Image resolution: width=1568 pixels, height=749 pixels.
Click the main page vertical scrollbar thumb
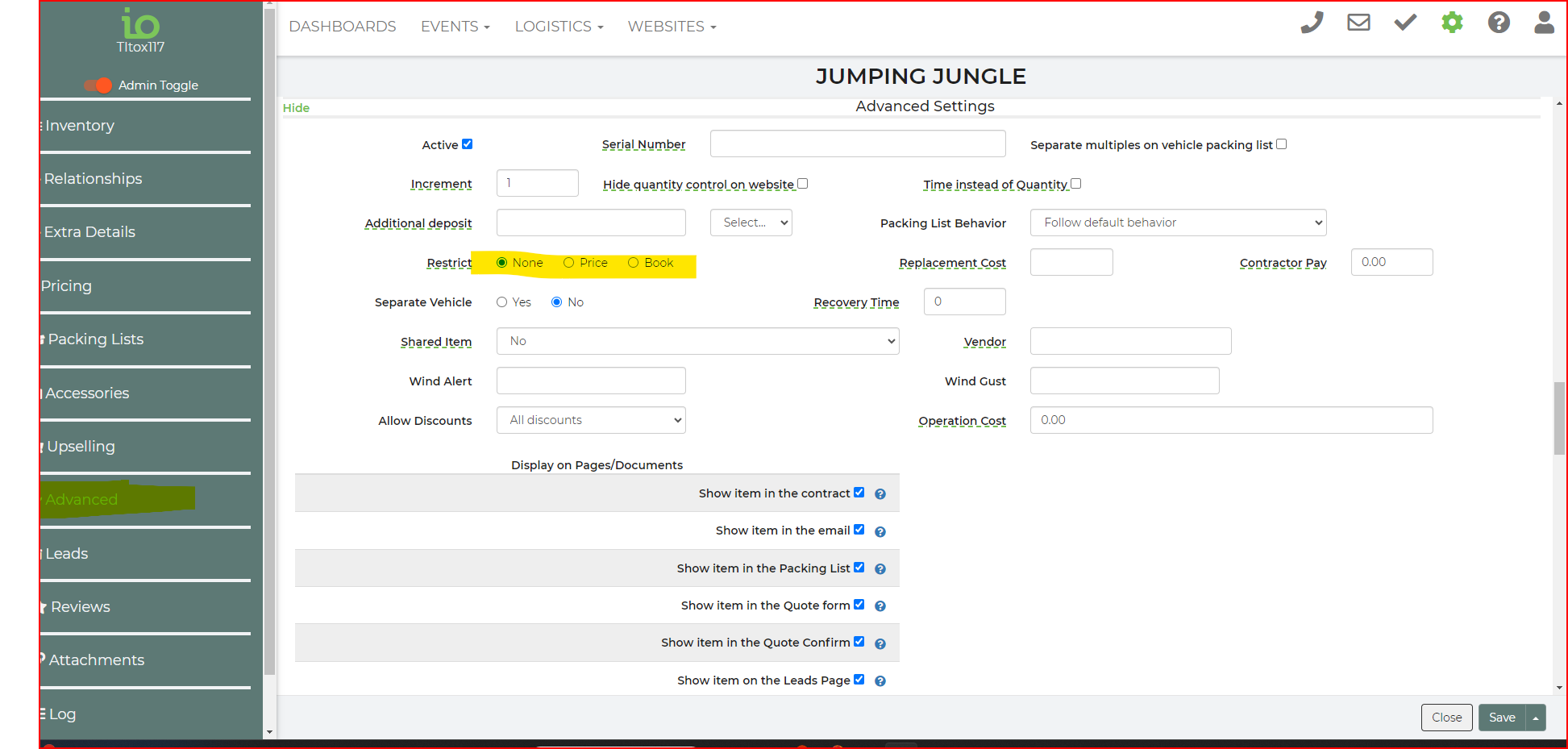point(1559,418)
